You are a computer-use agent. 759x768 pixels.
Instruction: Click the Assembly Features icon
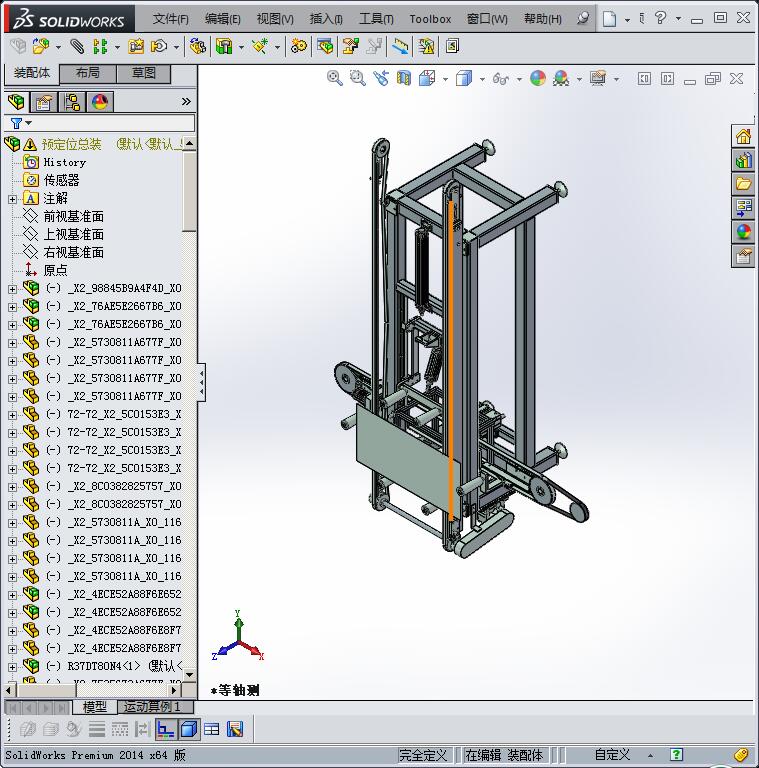224,47
